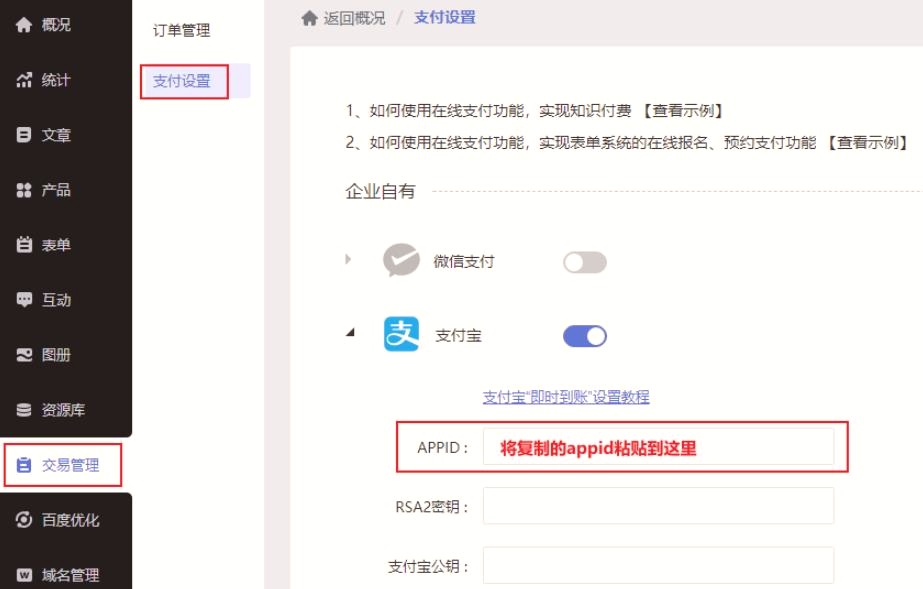Open 支付宝"即时到账"设置教程 link
Viewport: 923px width, 589px height.
[x=566, y=397]
